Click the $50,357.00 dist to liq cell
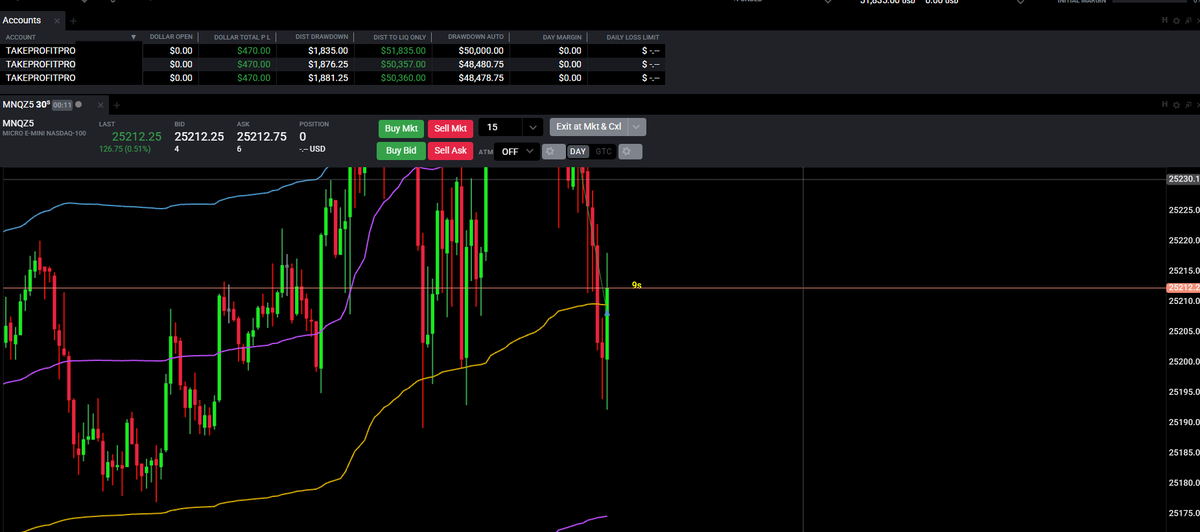This screenshot has width=1200, height=532. (403, 64)
